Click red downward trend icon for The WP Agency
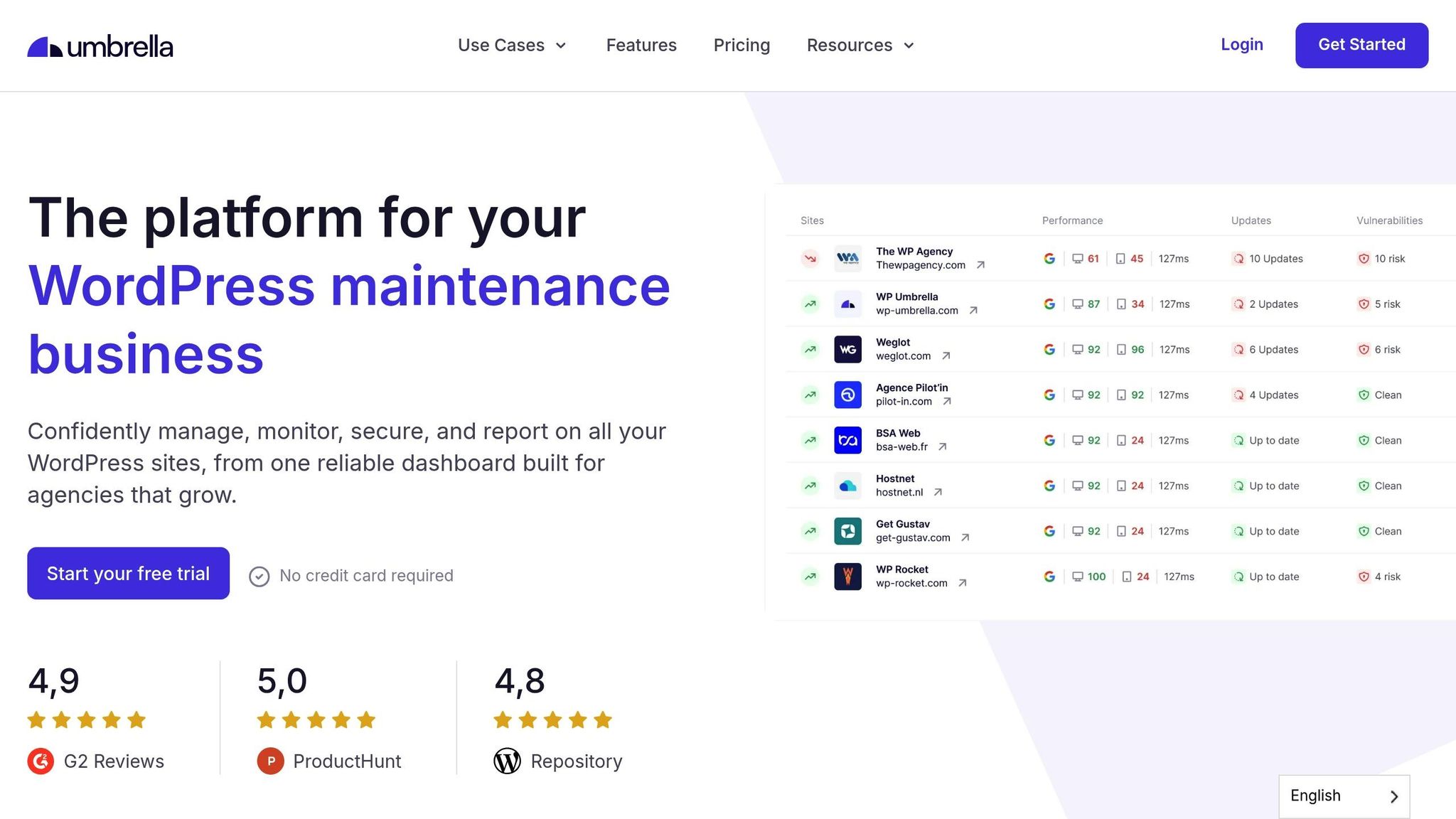The width and height of the screenshot is (1456, 819). 810,259
